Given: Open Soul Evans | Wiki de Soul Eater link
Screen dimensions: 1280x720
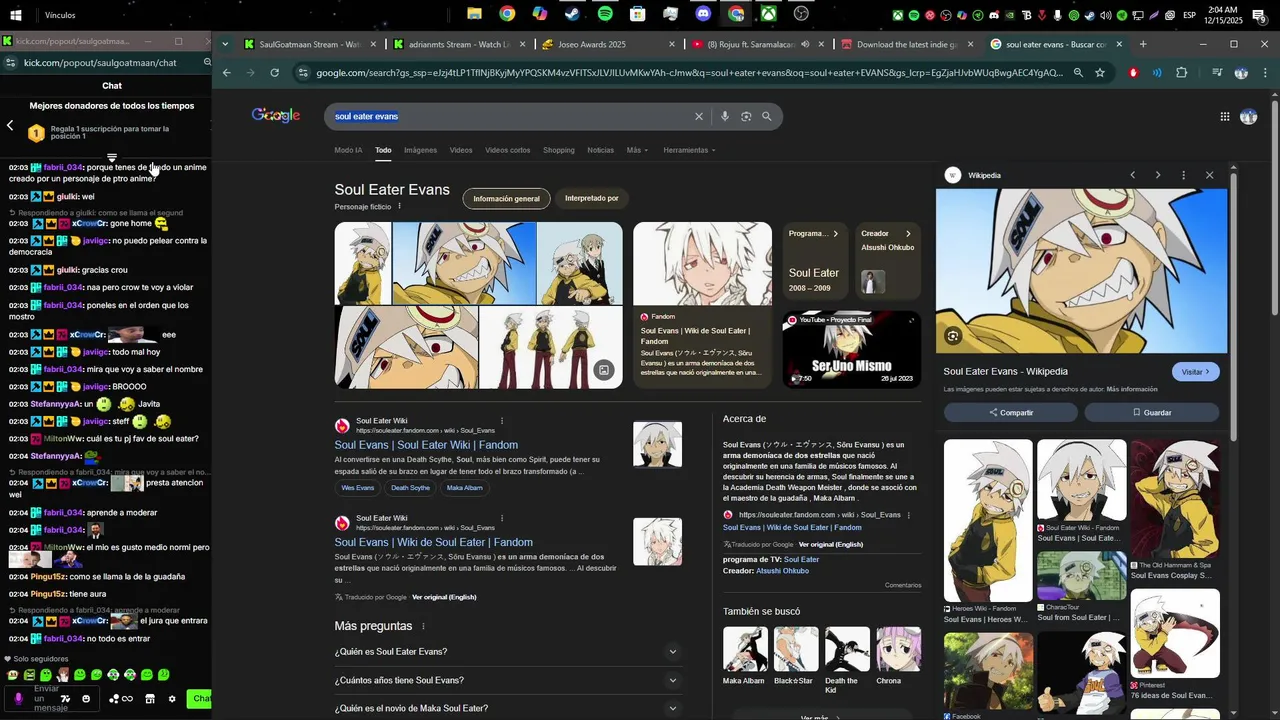Looking at the screenshot, I should click(434, 542).
